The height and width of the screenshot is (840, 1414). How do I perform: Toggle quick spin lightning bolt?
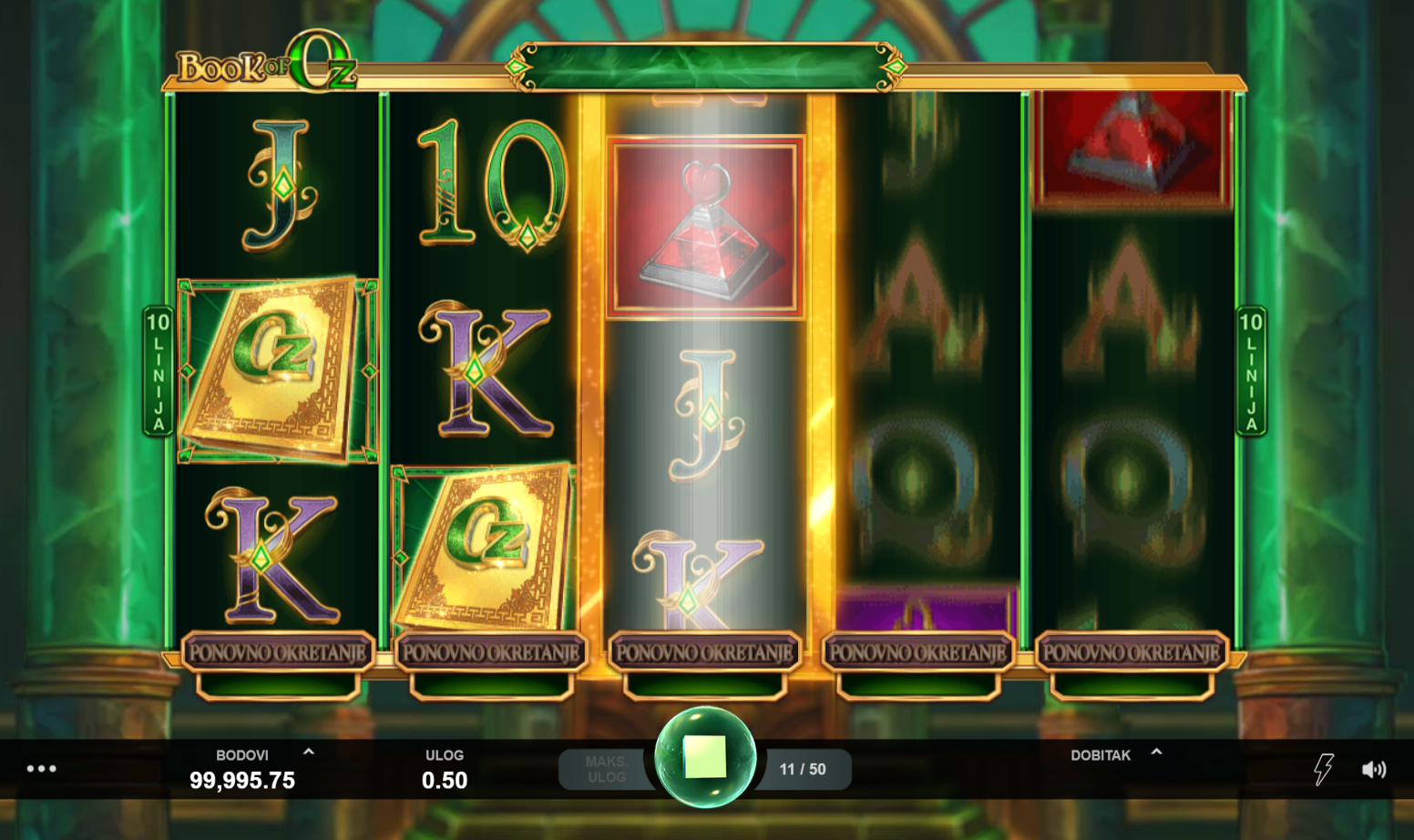click(x=1323, y=769)
